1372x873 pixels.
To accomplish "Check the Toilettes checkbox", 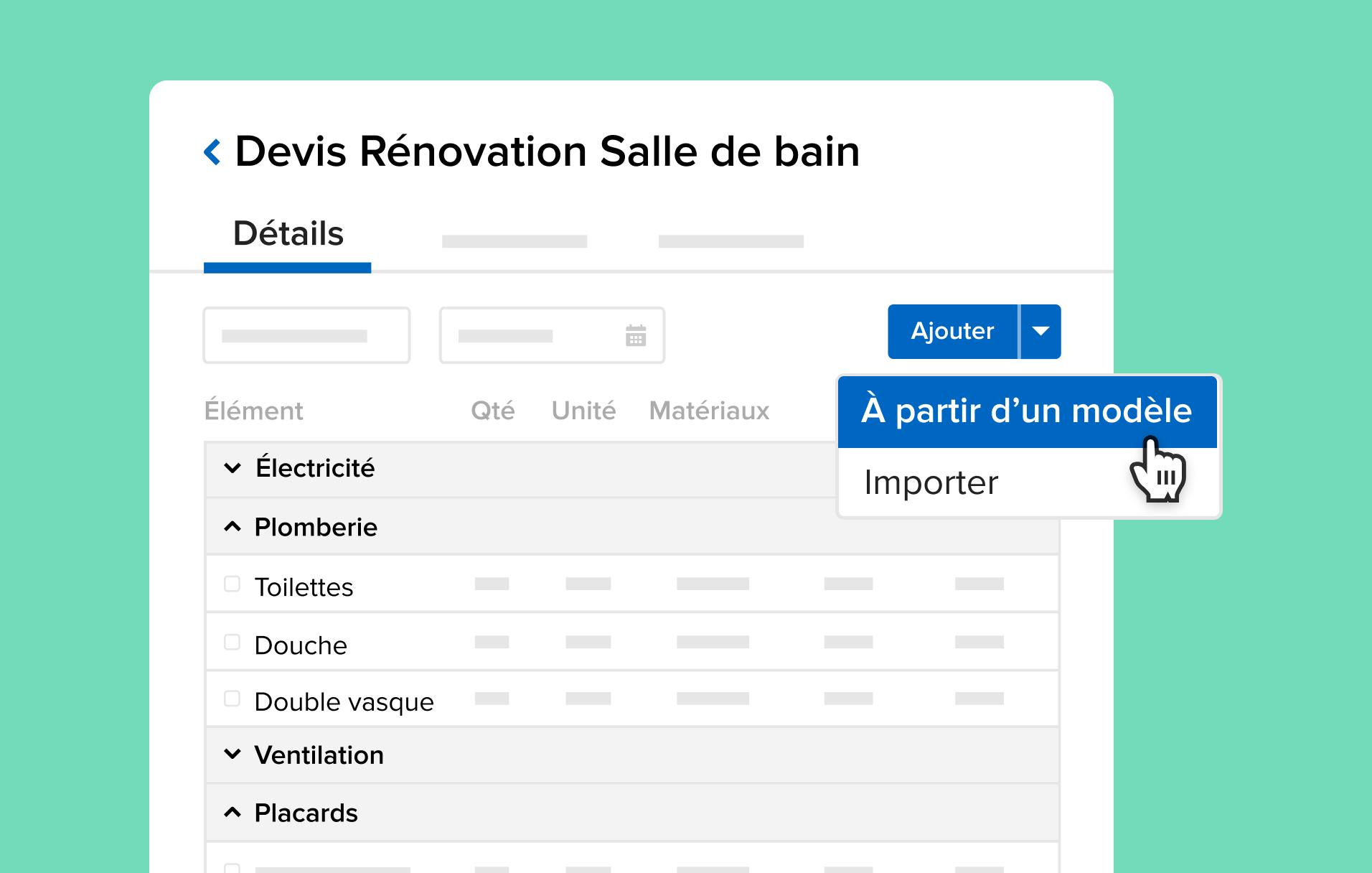I will [x=231, y=584].
